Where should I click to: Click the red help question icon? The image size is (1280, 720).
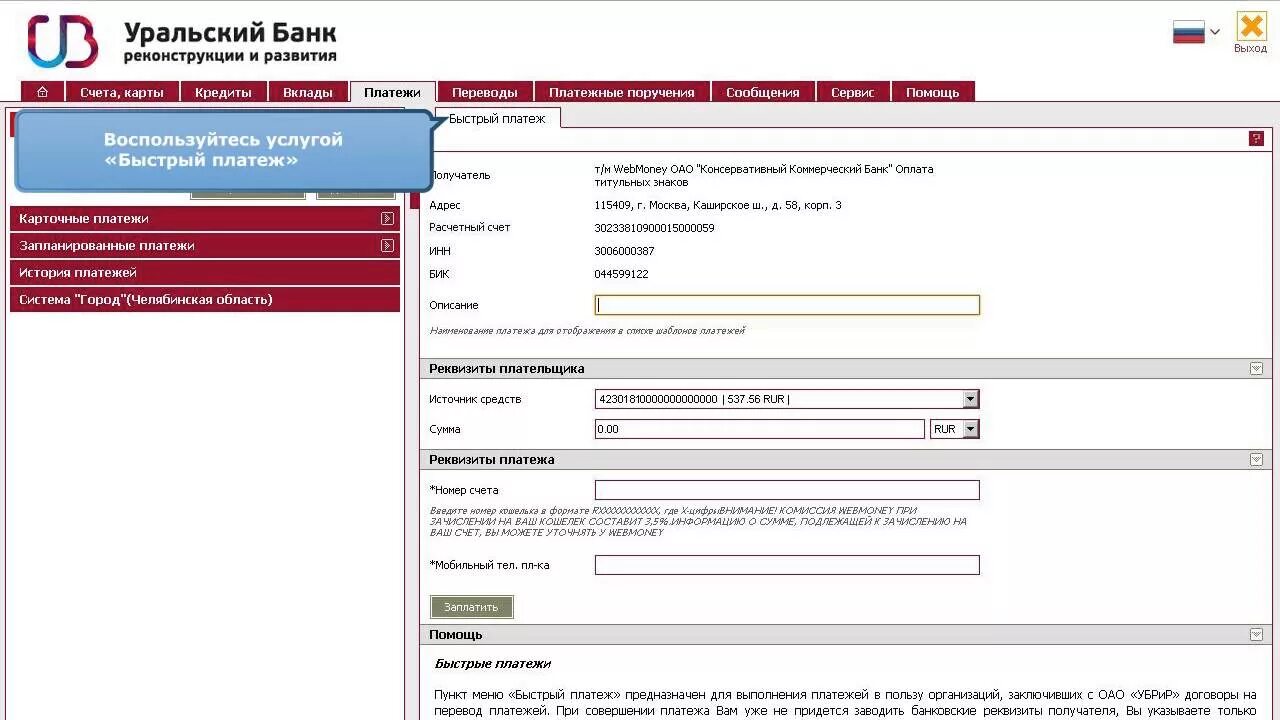pyautogui.click(x=1257, y=139)
